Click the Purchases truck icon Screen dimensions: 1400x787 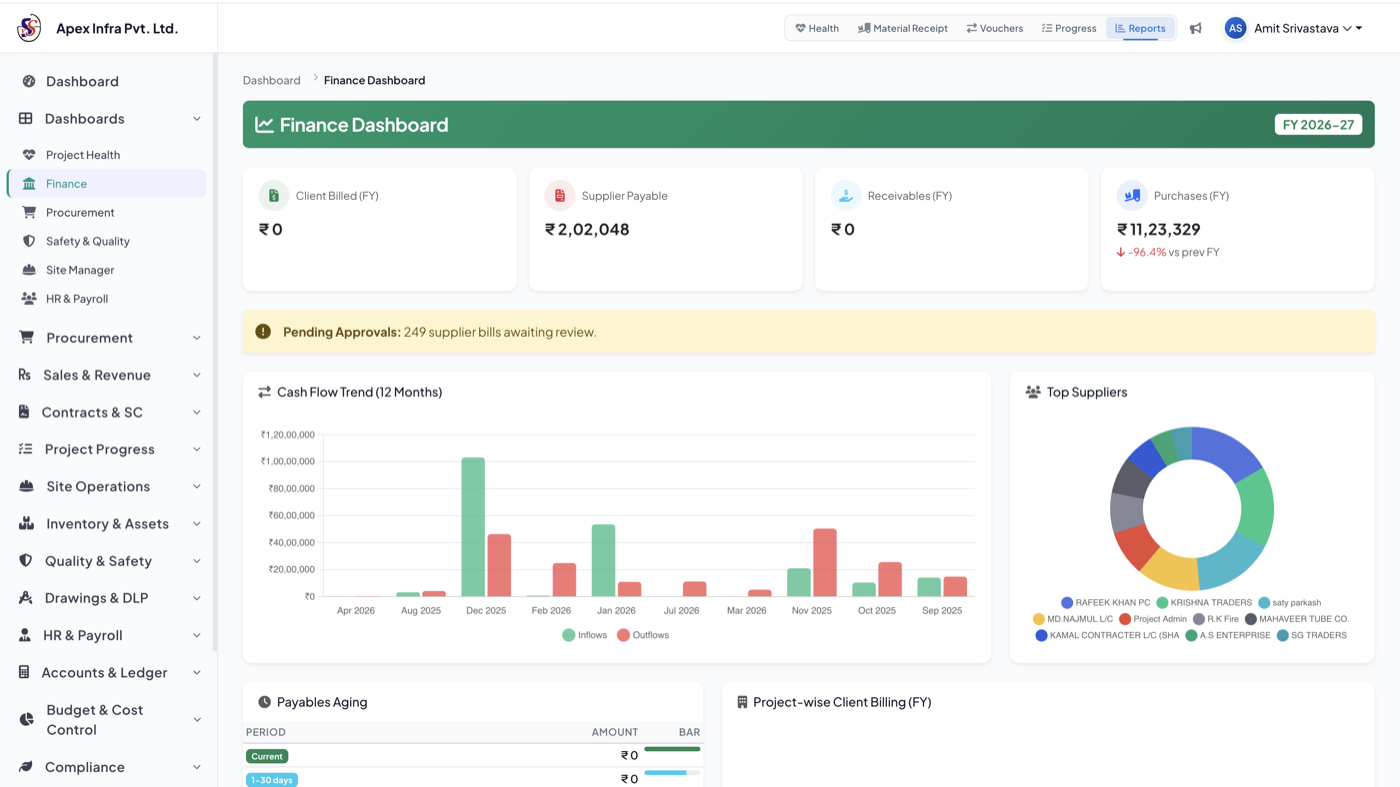click(x=1132, y=196)
